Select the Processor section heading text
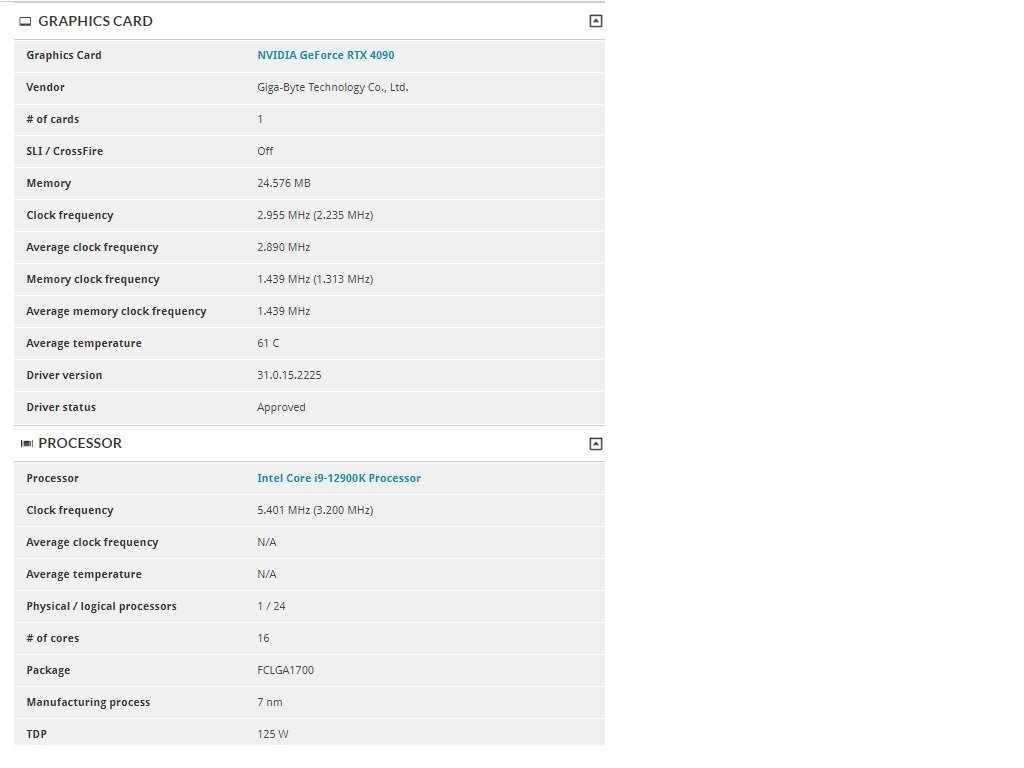Image resolution: width=1024 pixels, height=768 pixels. (80, 443)
